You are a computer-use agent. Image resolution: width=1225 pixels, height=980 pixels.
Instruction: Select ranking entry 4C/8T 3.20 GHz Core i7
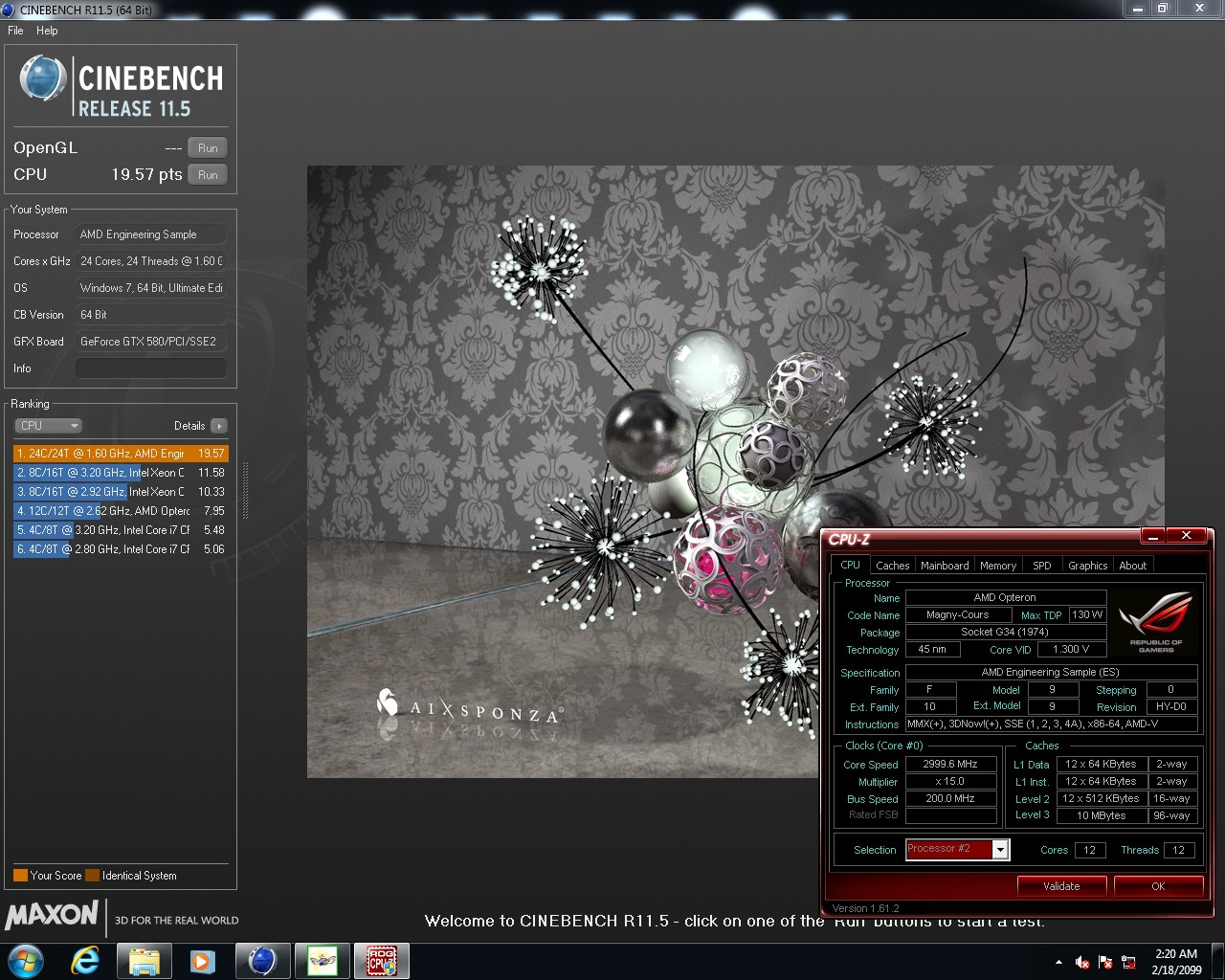121,530
